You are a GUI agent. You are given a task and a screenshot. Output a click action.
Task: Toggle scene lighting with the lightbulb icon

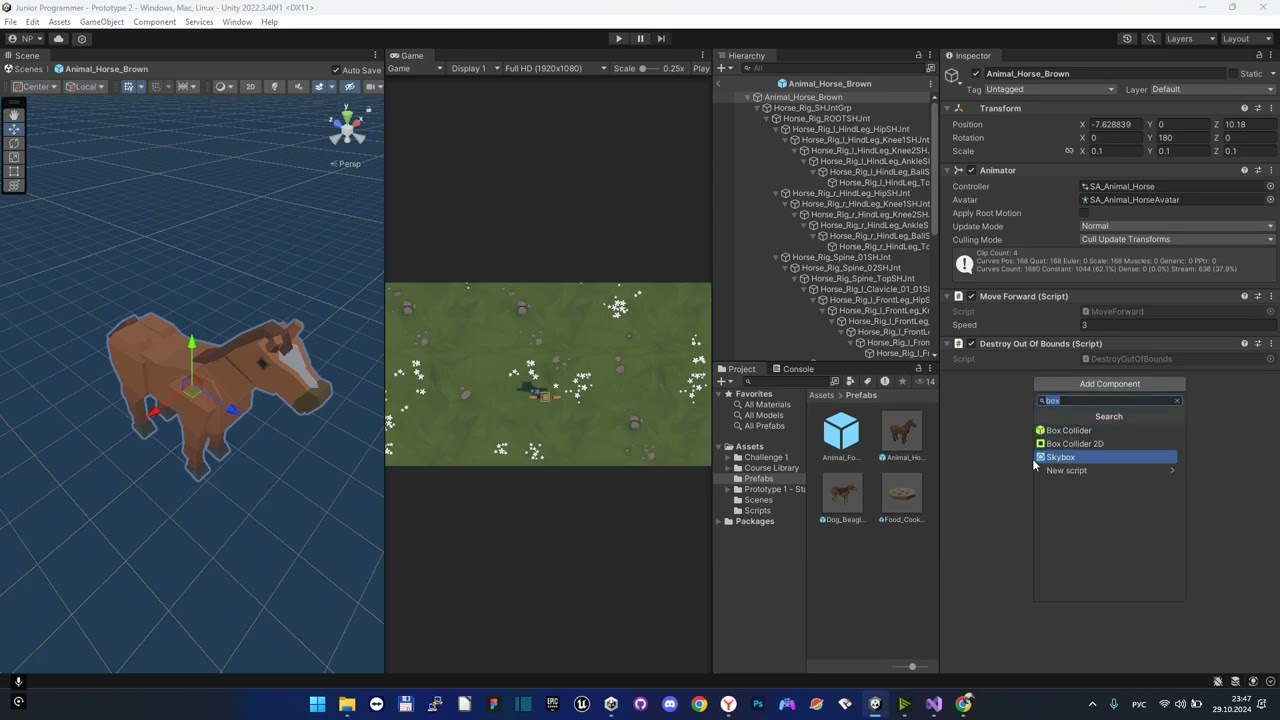274,87
